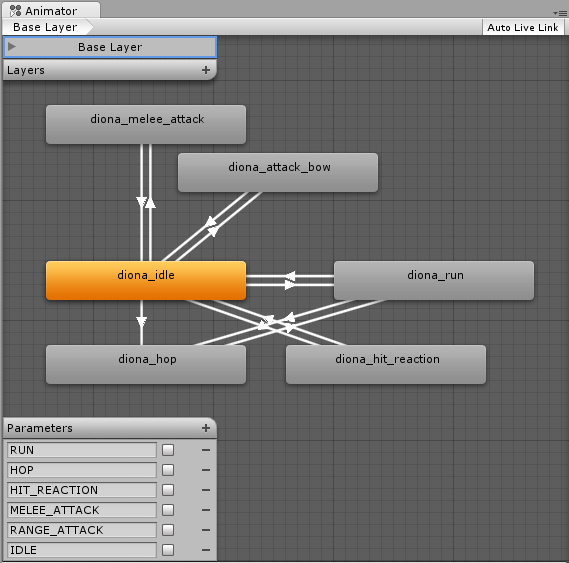Select the diona_idle state node
Image resolution: width=569 pixels, height=563 pixels.
(146, 281)
